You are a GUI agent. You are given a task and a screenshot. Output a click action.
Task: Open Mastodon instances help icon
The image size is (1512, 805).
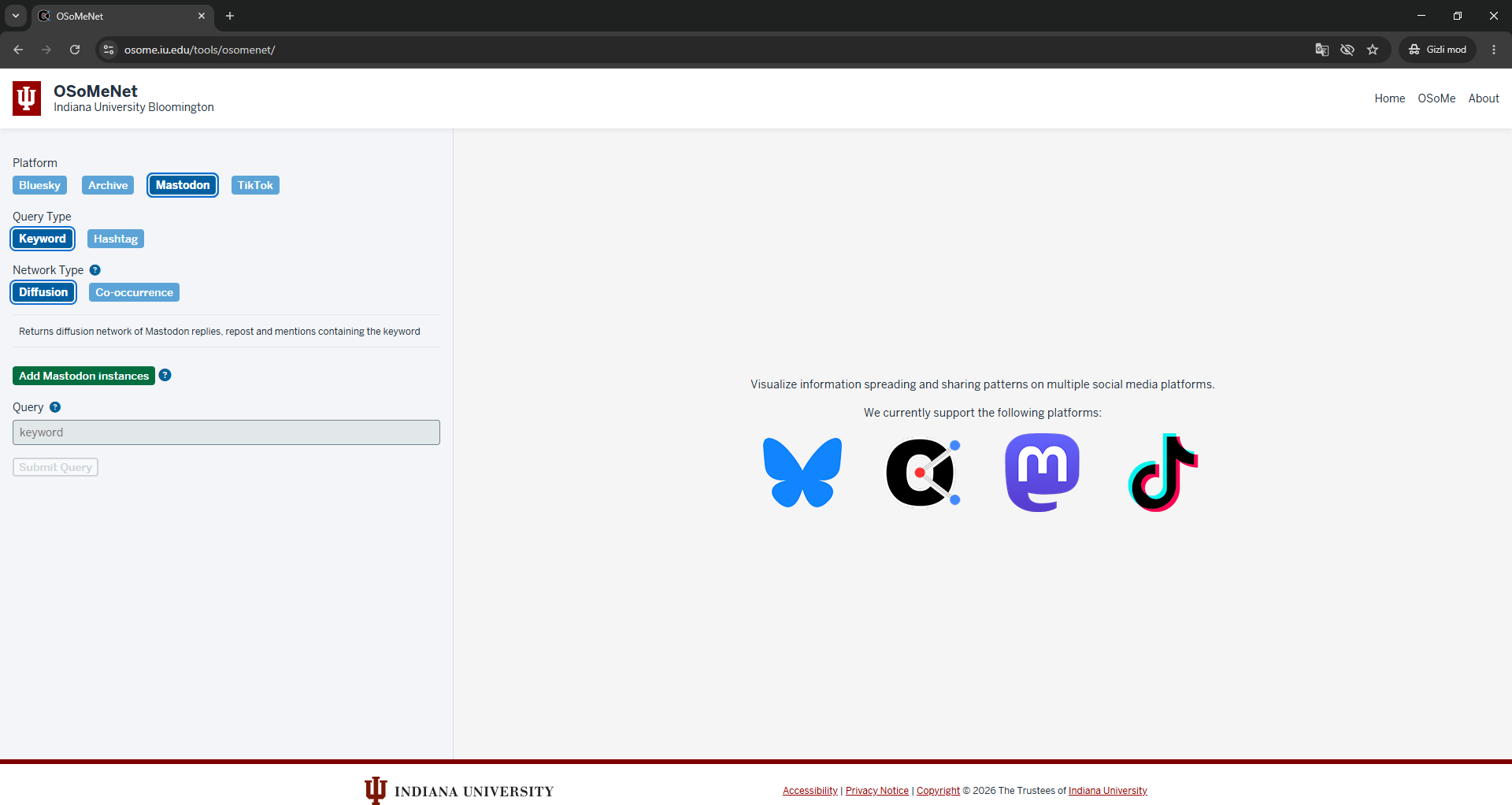[165, 376]
